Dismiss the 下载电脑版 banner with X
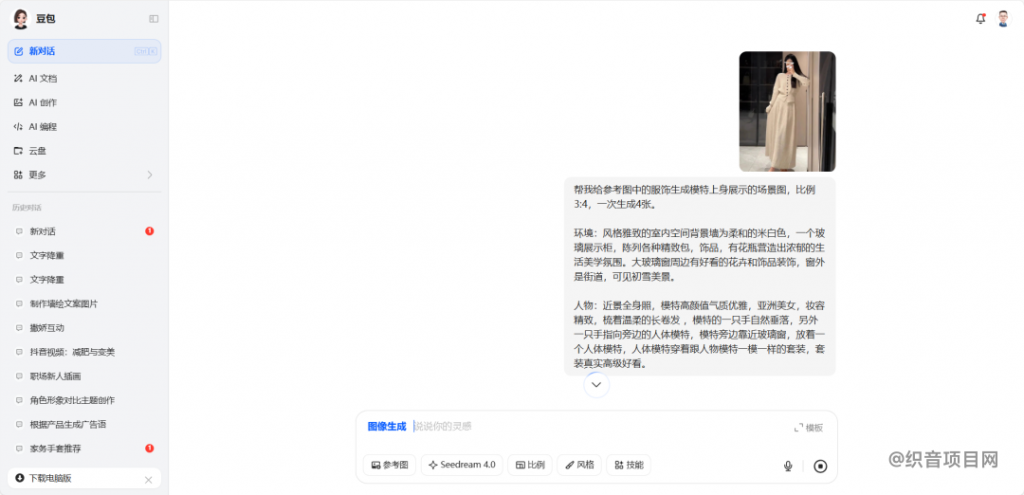The image size is (1024, 495). tap(148, 479)
